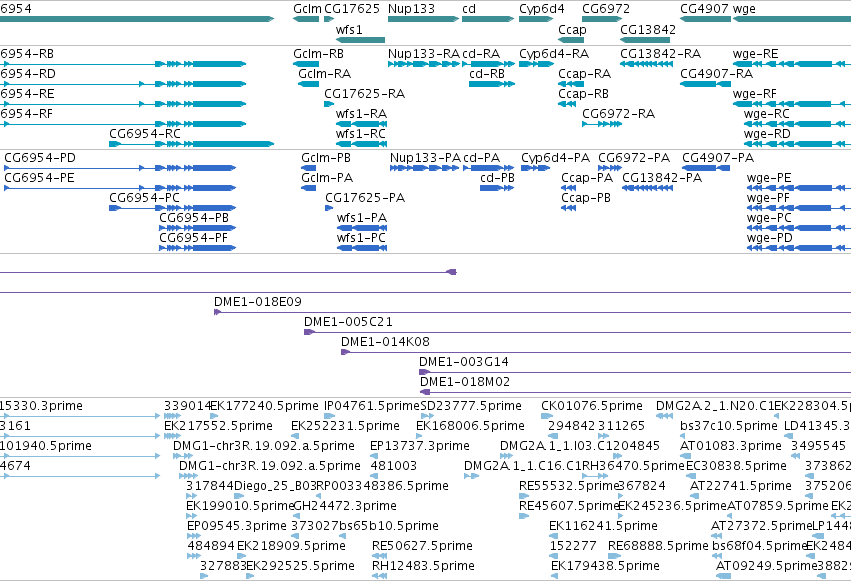Select BAC clone DME1-014K08

385,342
